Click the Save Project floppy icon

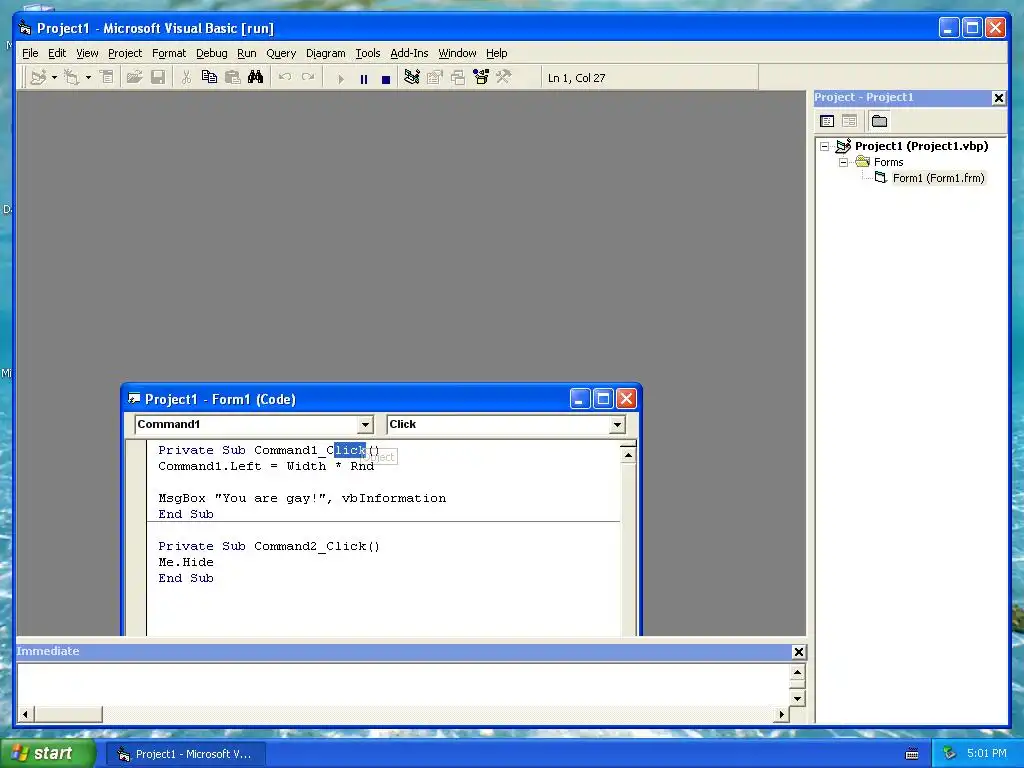tap(157, 78)
